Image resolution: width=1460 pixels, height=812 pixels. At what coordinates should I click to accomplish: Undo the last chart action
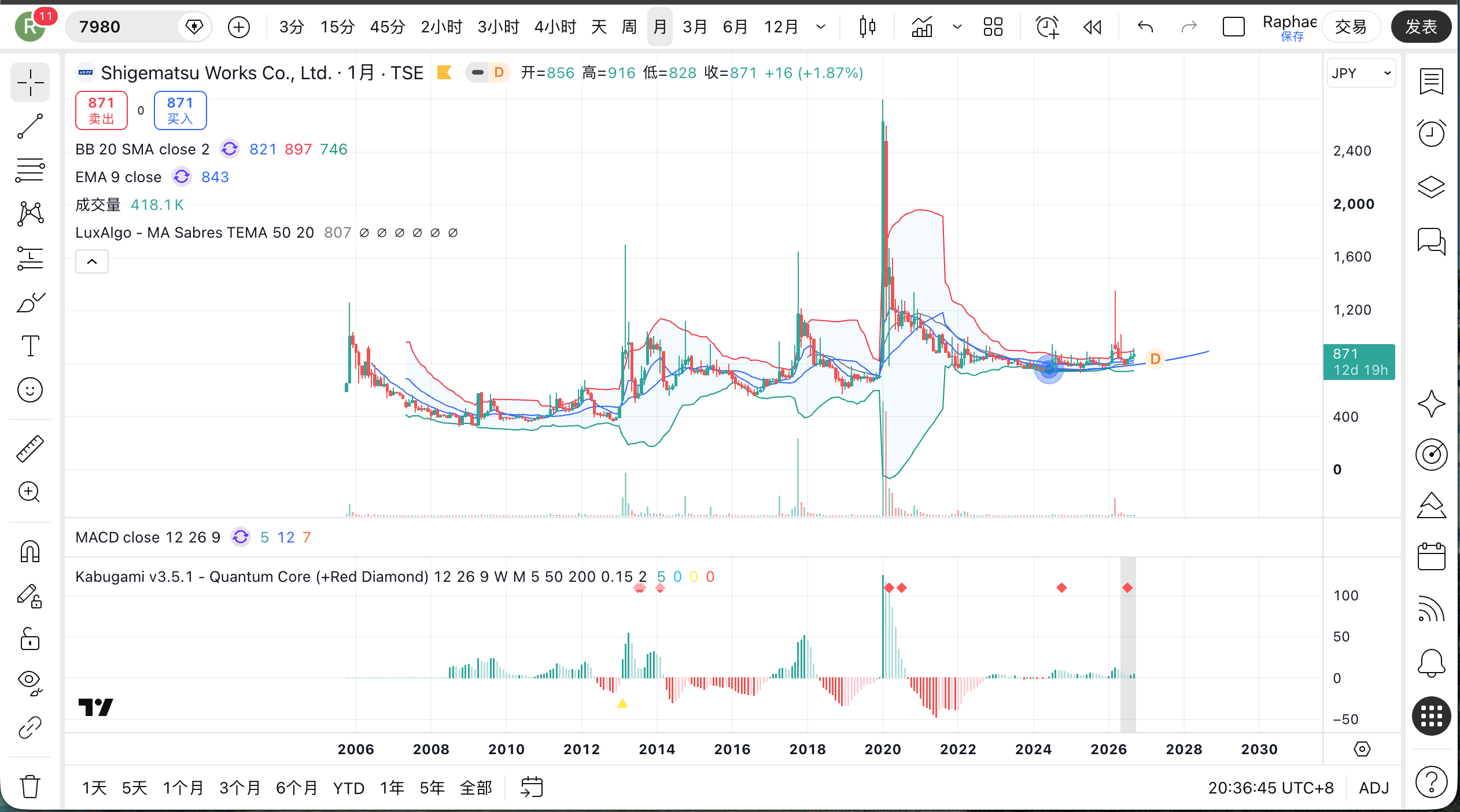point(1145,27)
